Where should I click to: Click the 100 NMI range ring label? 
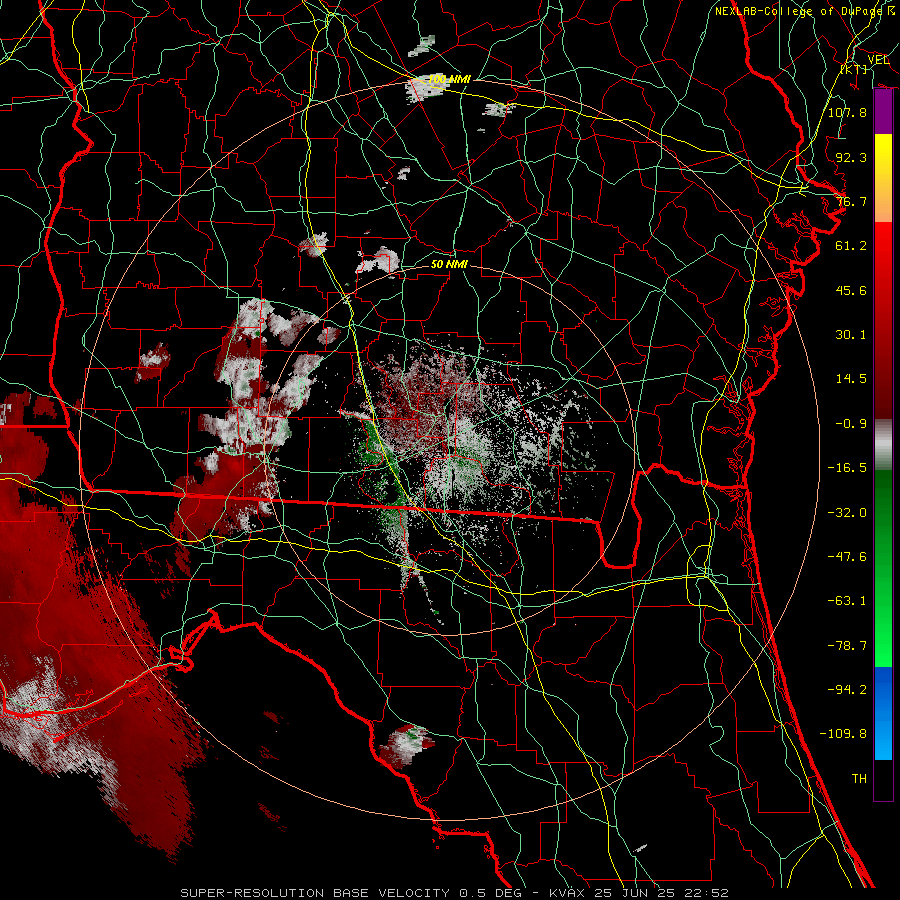(x=449, y=79)
